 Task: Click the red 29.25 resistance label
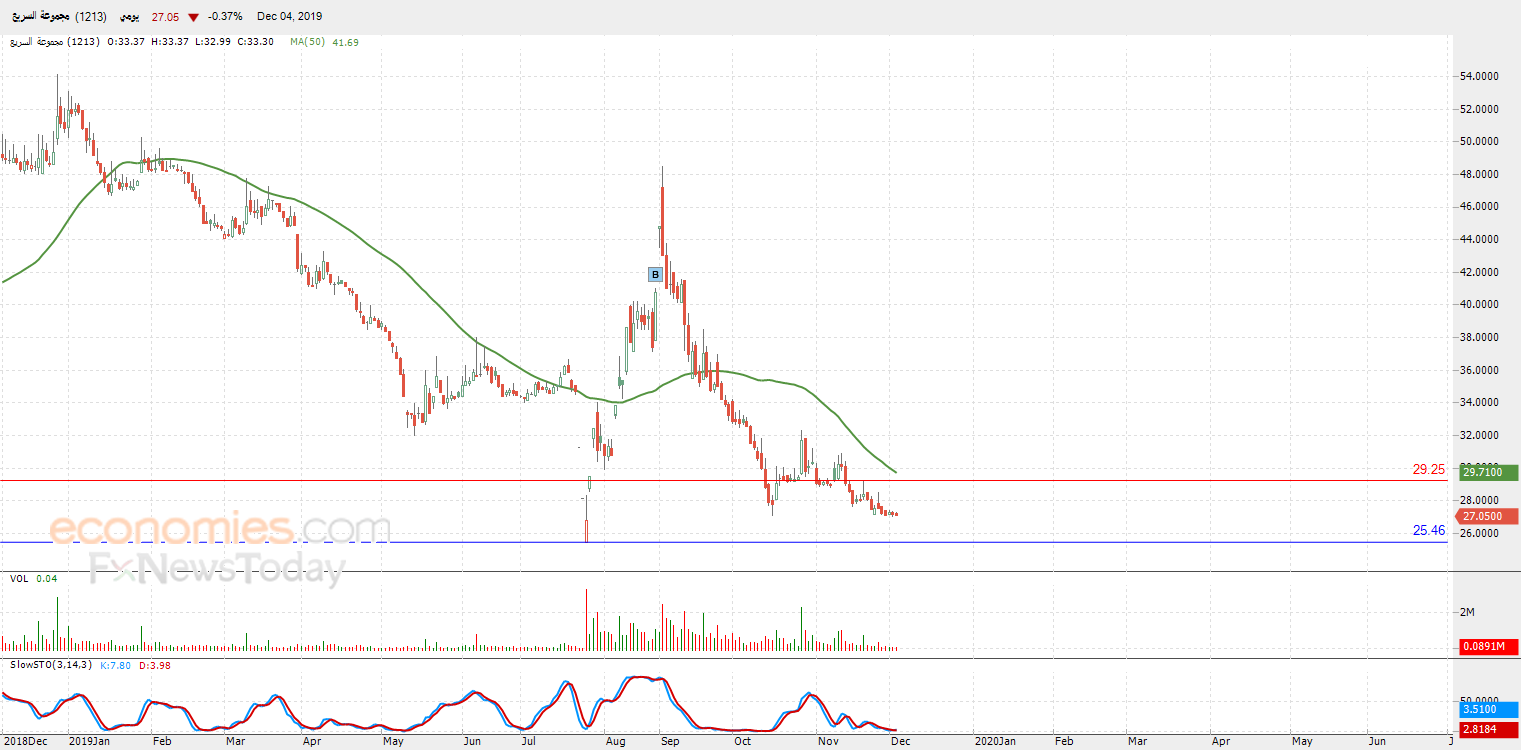tap(1429, 469)
